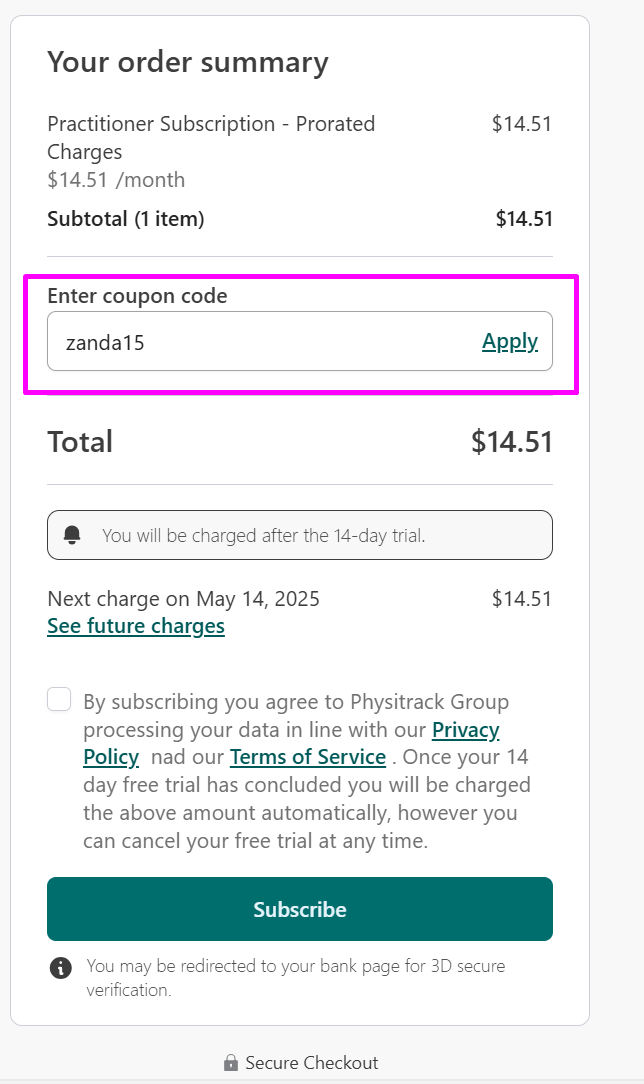Click the bell icon in trial notice
The width and height of the screenshot is (644, 1084).
point(72,535)
